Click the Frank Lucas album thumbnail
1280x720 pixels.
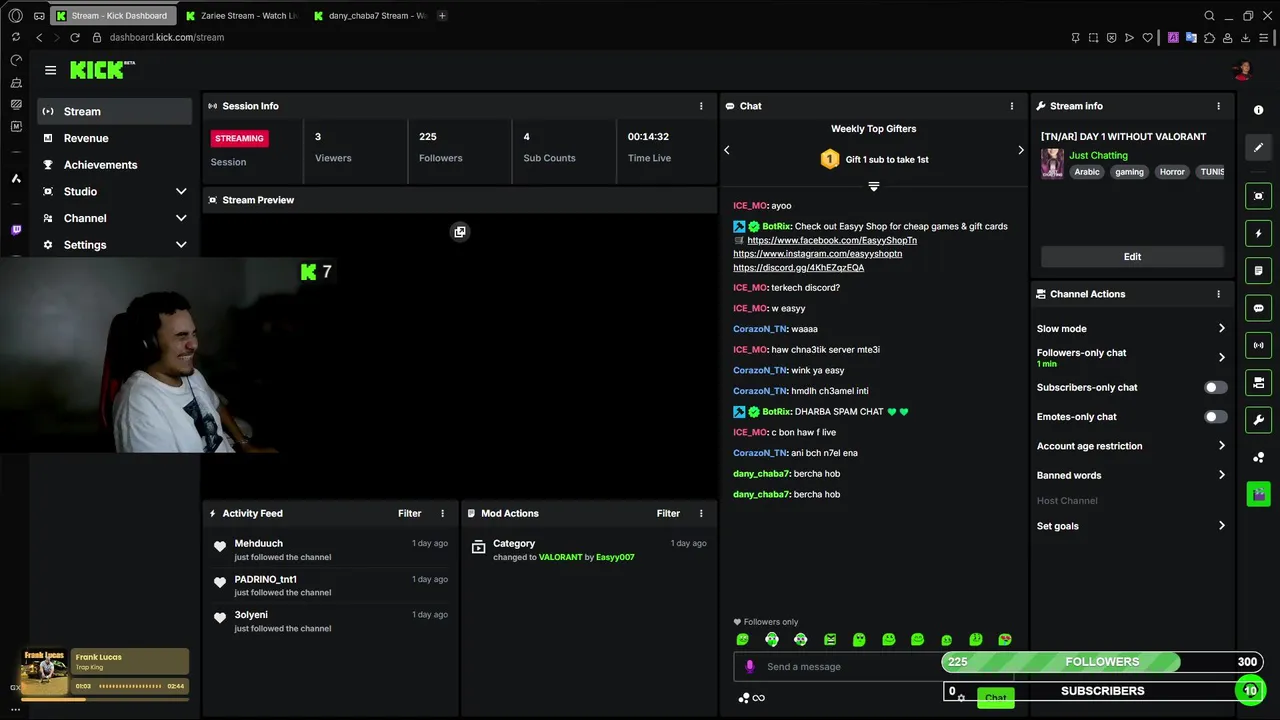pyautogui.click(x=44, y=673)
